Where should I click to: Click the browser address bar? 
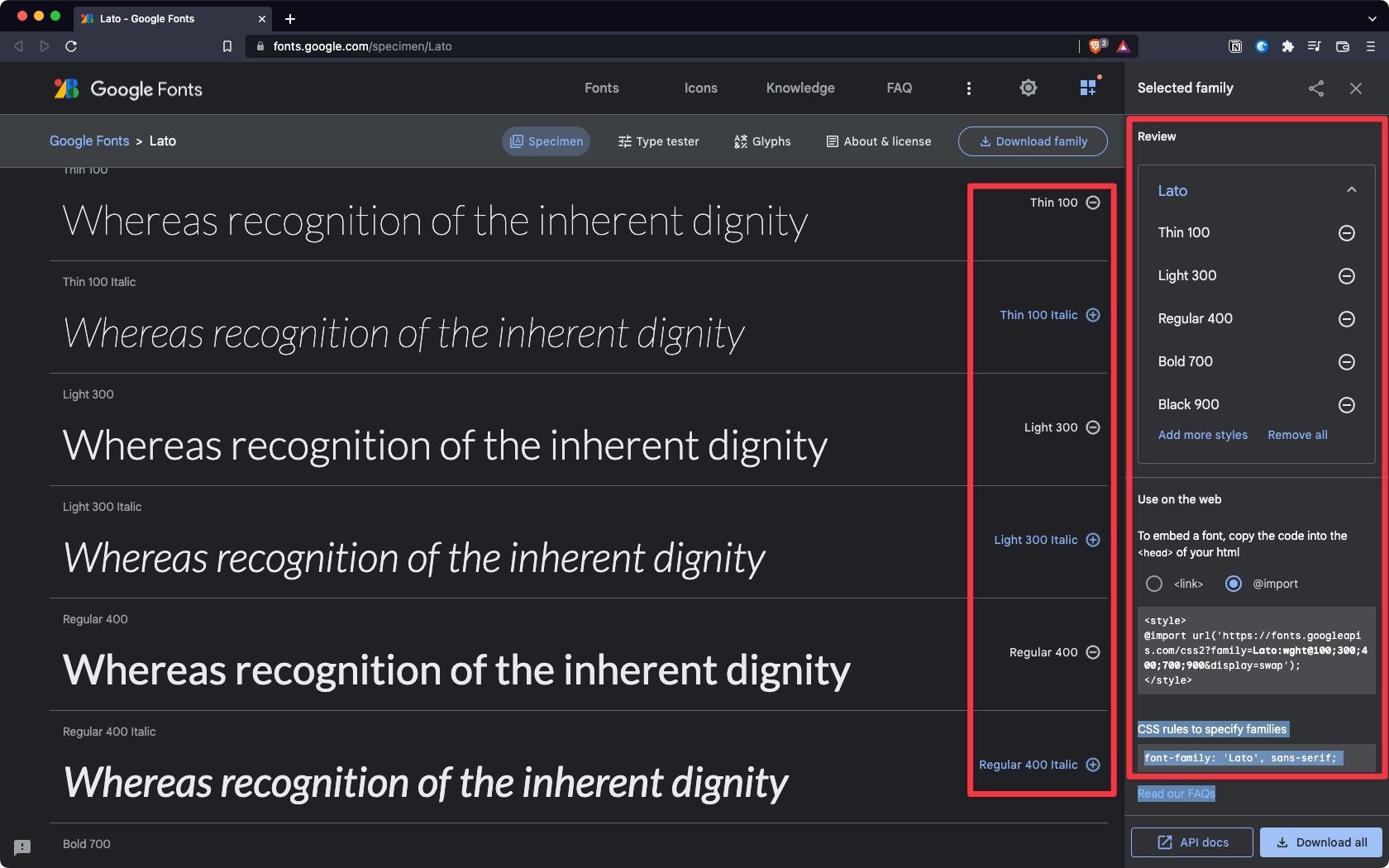pos(661,46)
